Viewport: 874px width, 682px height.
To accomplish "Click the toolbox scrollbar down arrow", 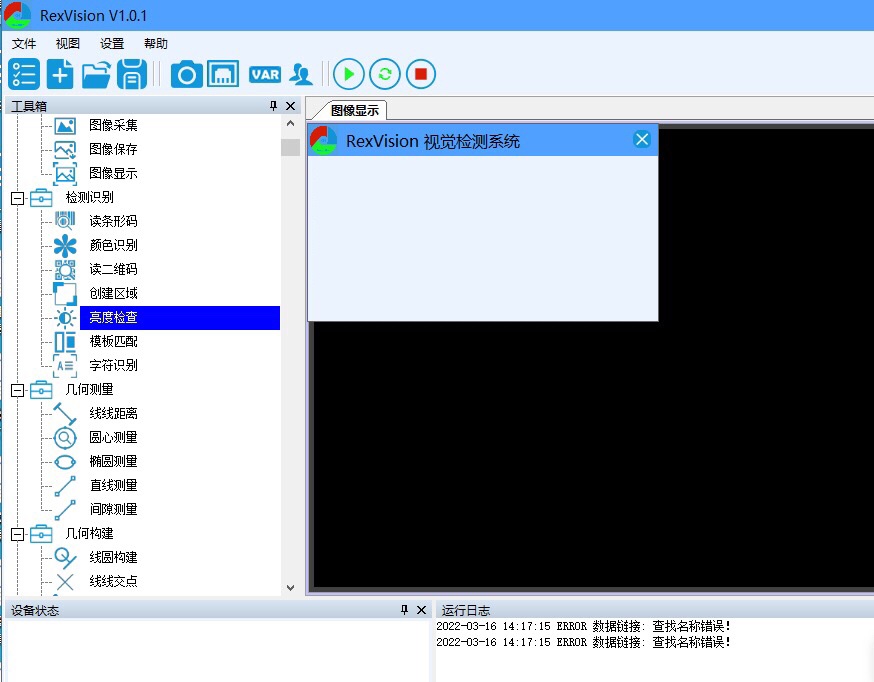I will 290,587.
